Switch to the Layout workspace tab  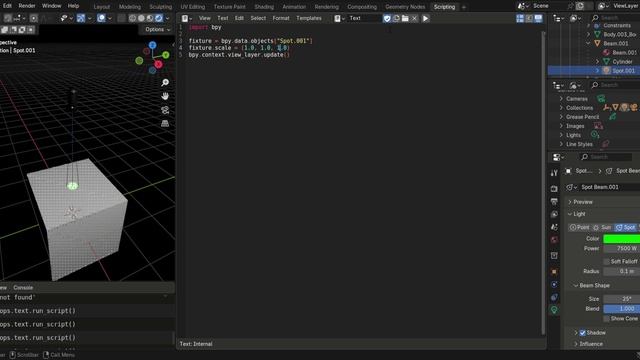pyautogui.click(x=102, y=7)
